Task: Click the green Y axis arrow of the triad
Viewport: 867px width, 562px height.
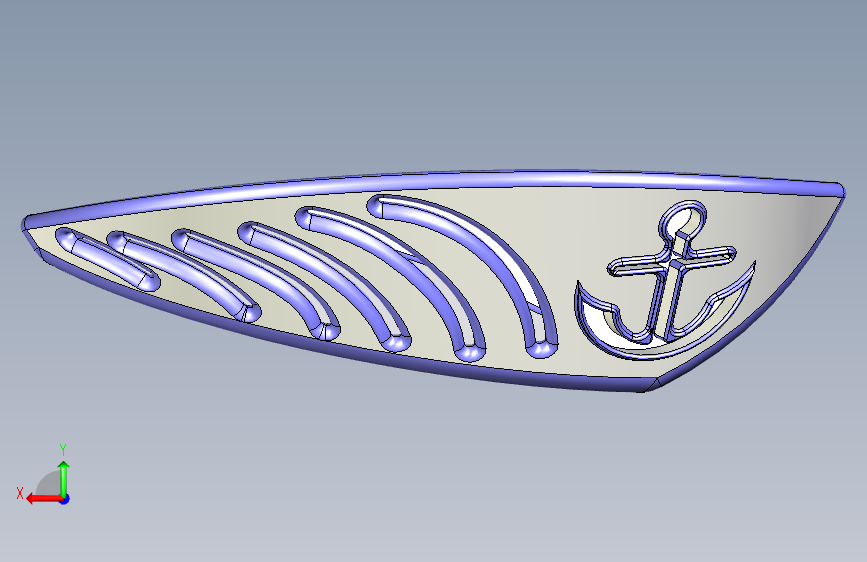Action: (64, 478)
